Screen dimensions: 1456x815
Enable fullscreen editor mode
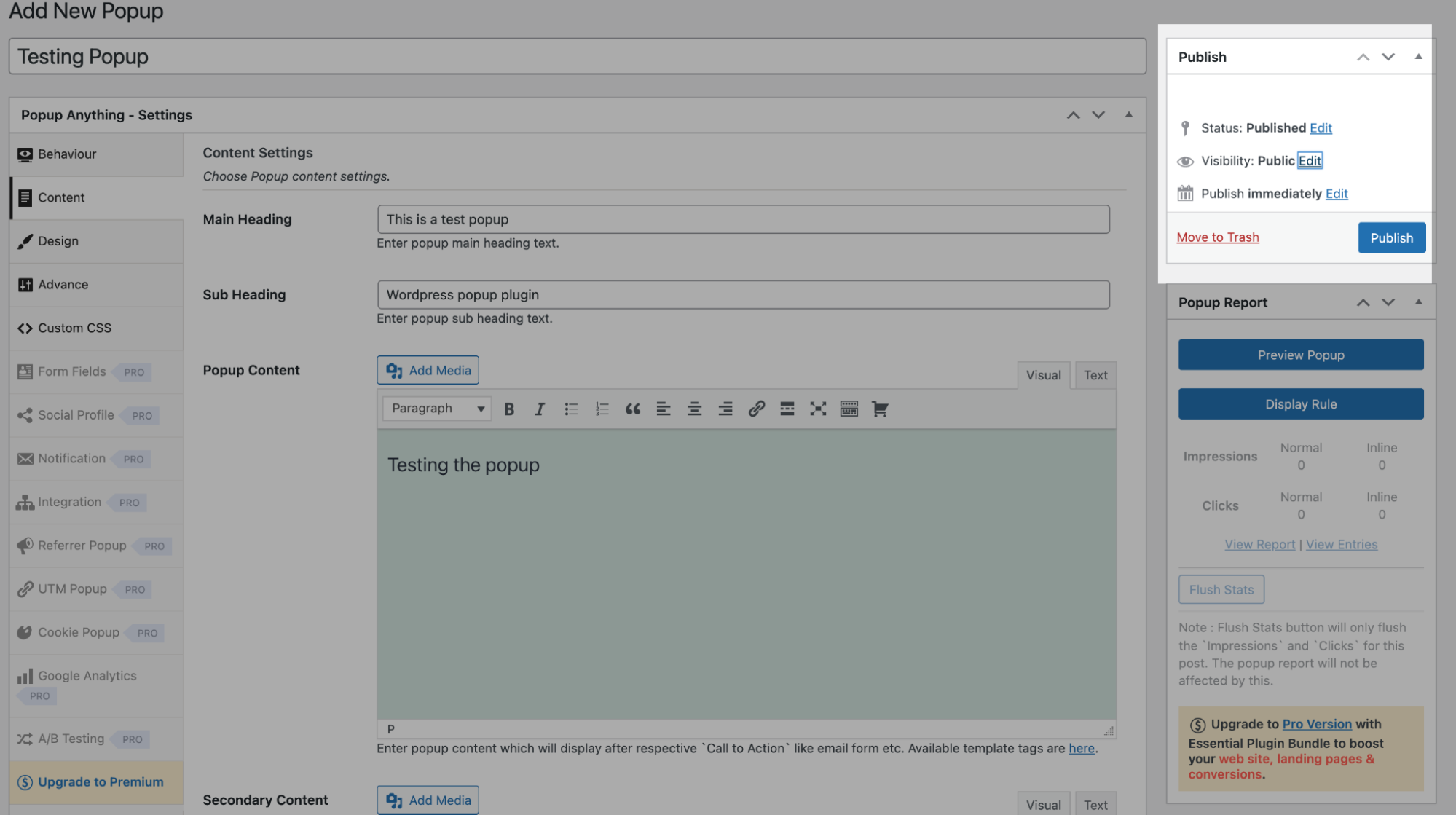(817, 409)
